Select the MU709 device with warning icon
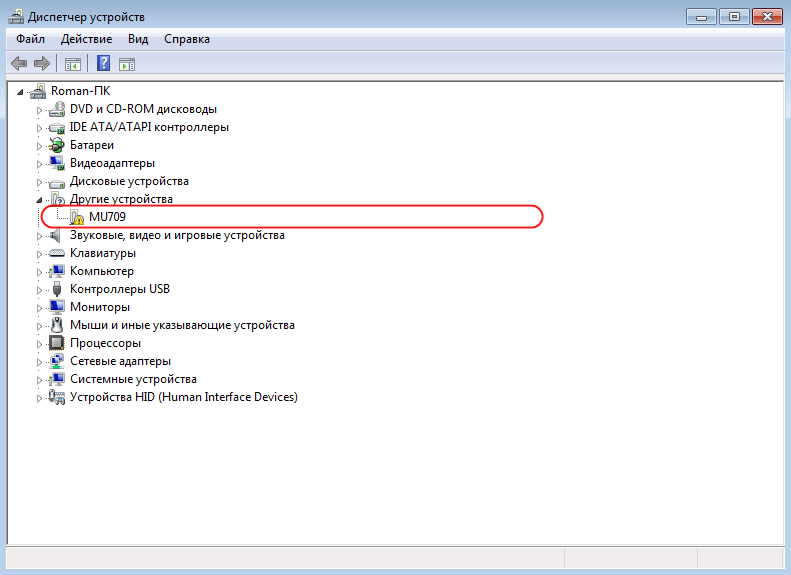This screenshot has height=575, width=791. coord(106,217)
